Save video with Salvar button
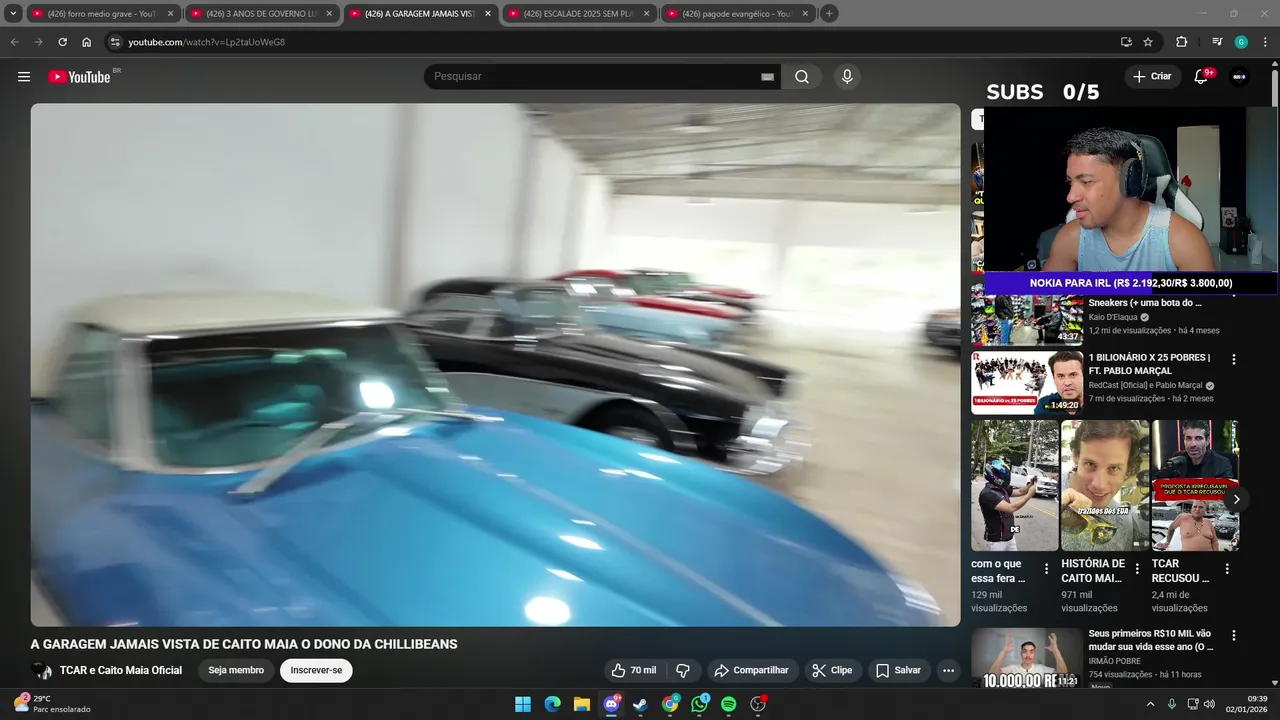 [898, 670]
